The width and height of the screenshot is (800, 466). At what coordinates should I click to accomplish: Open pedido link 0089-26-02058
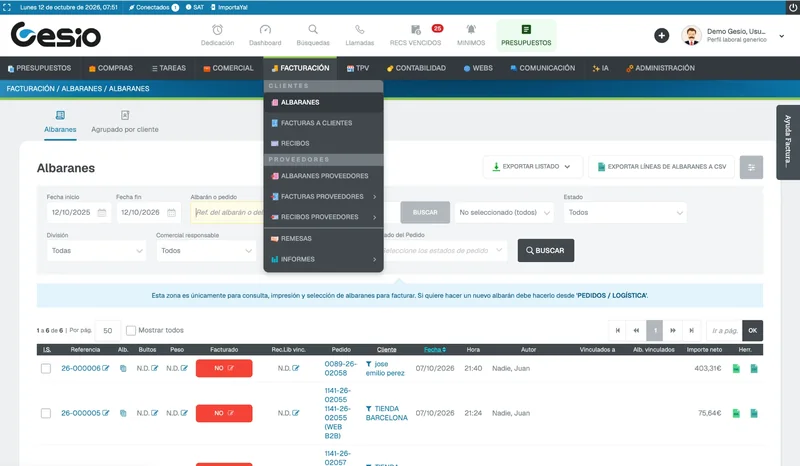point(340,369)
